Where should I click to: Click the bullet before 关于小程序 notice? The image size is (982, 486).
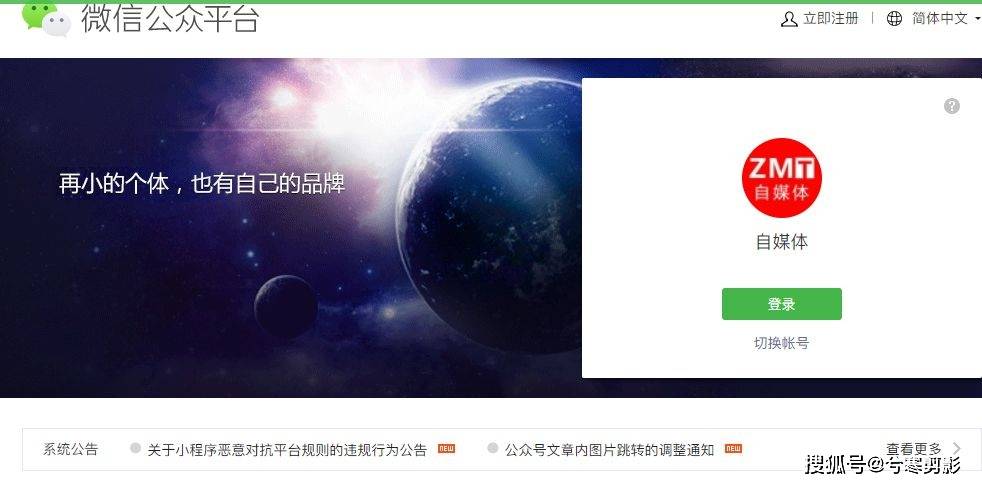pos(135,448)
